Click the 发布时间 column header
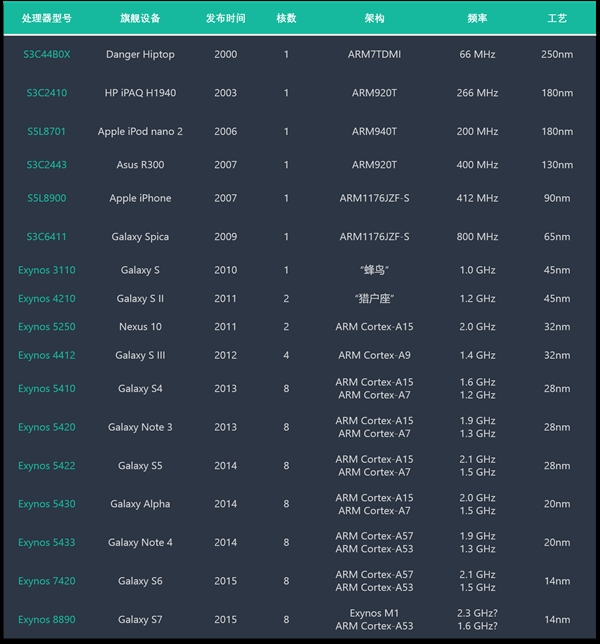 [x=226, y=19]
